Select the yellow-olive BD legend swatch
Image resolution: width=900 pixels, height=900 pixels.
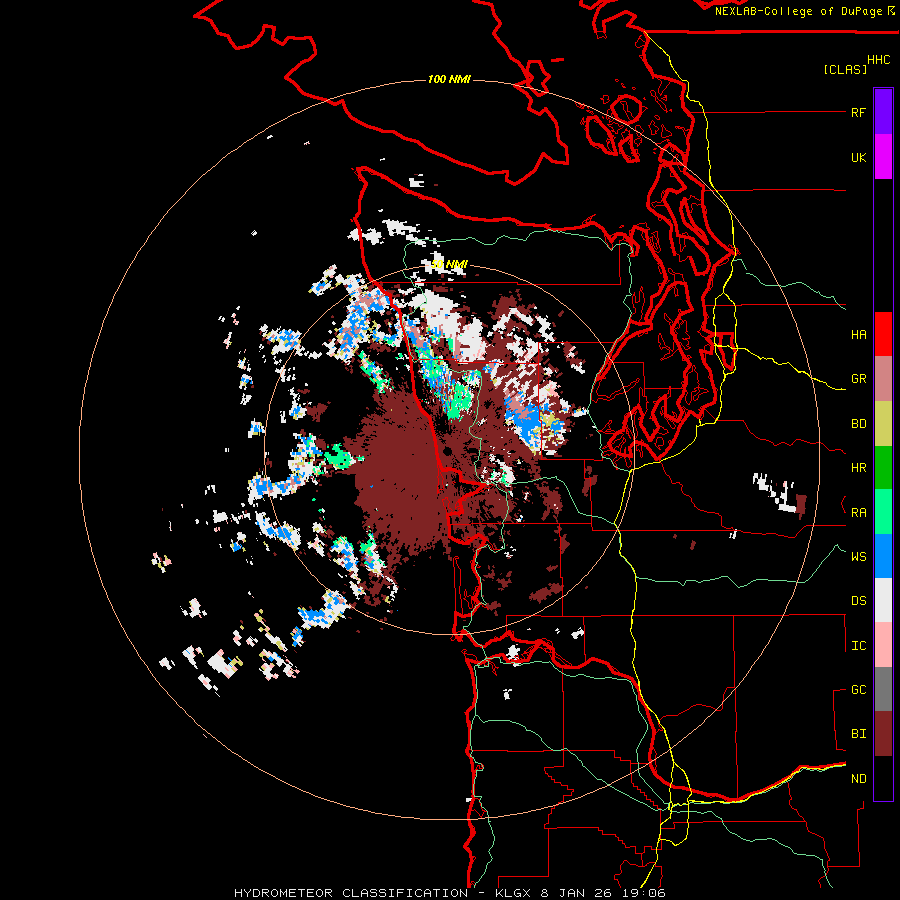click(x=883, y=424)
